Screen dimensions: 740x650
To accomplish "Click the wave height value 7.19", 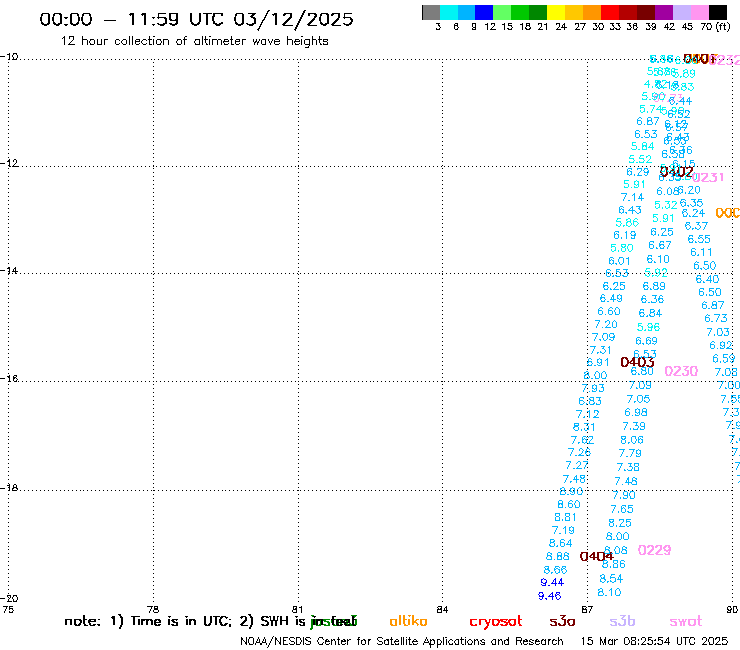I will (x=563, y=531).
